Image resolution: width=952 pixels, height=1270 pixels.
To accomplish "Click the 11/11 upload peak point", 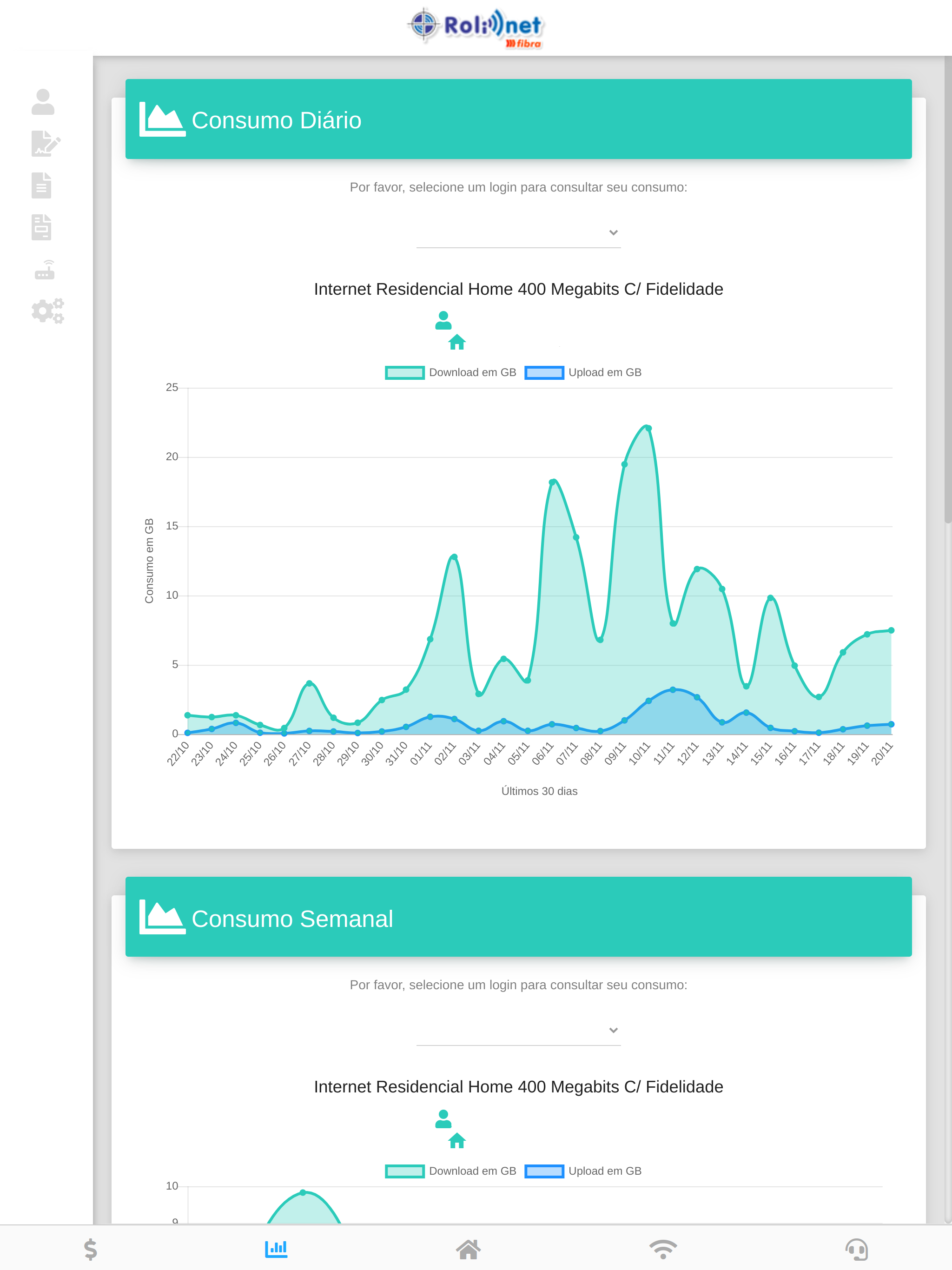I will pos(672,689).
